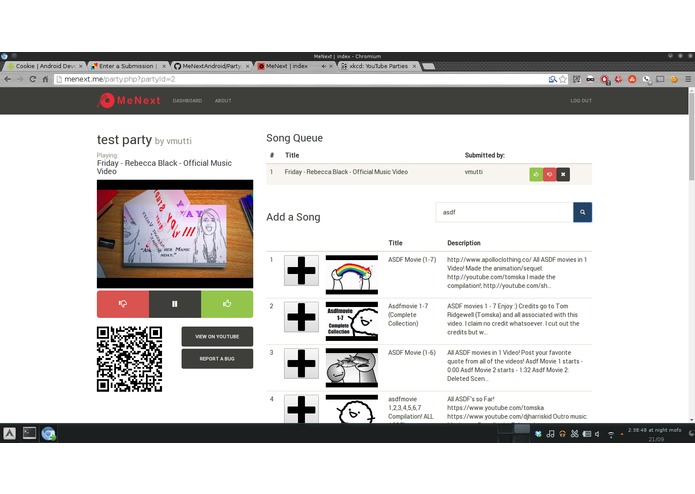Switch to Enter a Submission browser tab
The width and height of the screenshot is (695, 494).
click(127, 66)
